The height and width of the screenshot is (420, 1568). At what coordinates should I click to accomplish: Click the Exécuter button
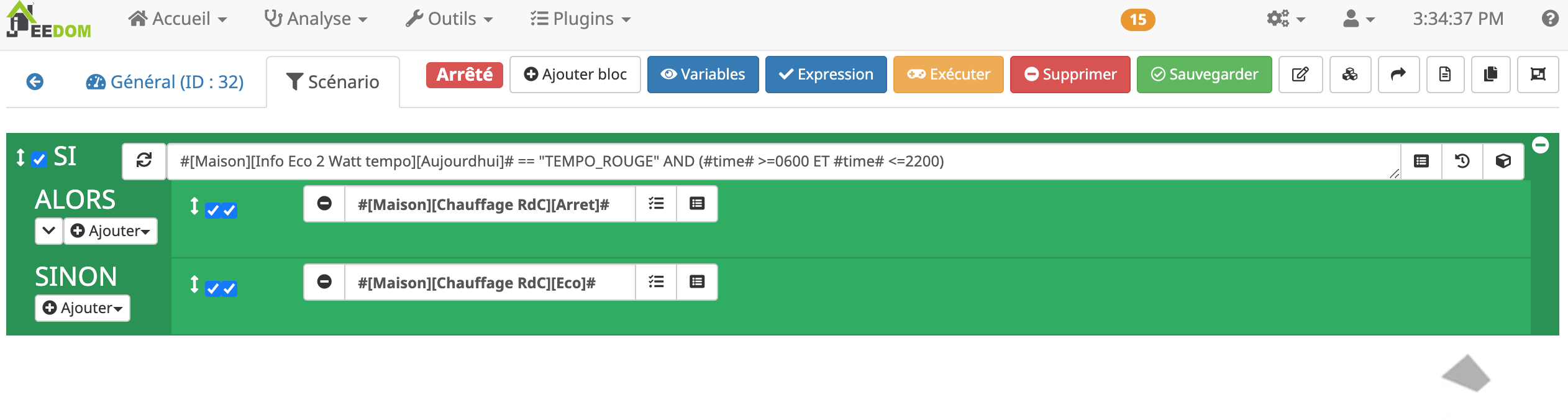948,75
